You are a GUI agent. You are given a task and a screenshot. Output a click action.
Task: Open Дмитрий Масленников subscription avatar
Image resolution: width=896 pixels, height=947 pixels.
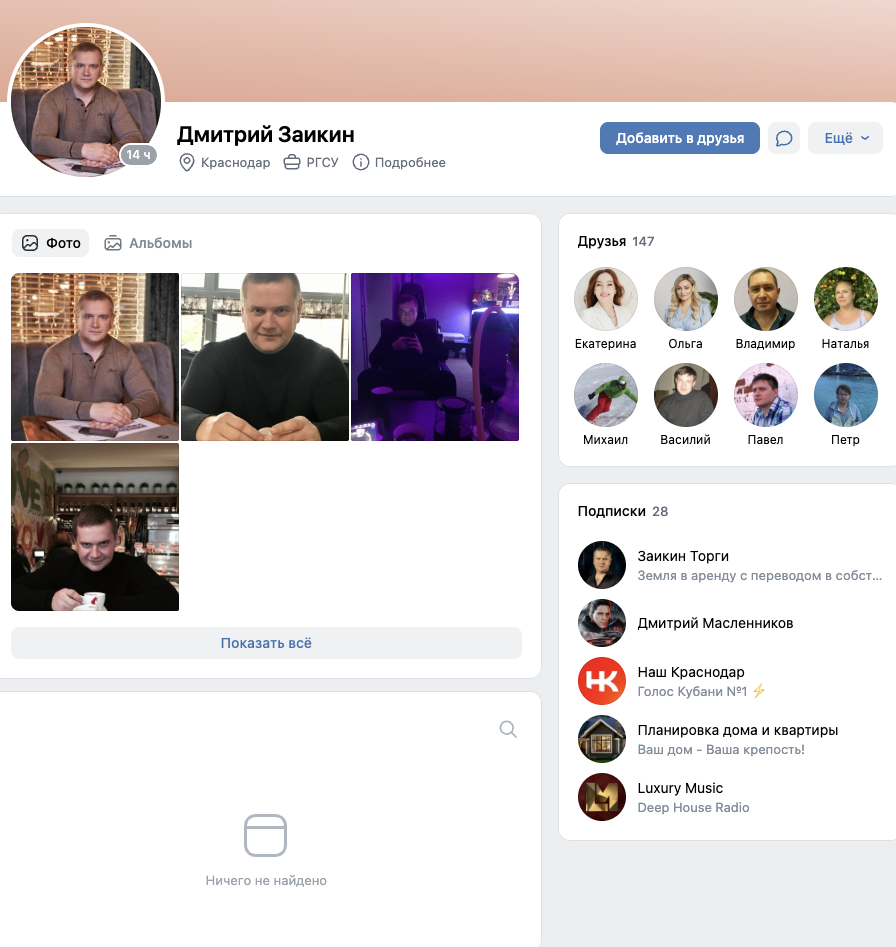[602, 623]
